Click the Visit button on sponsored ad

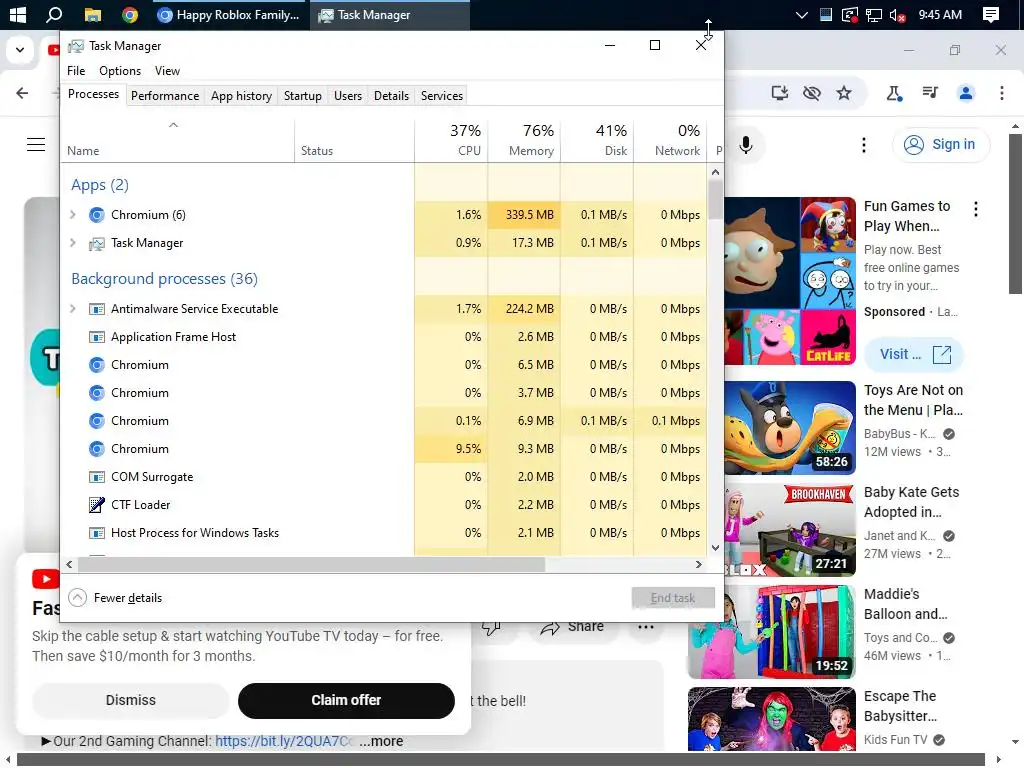coord(914,354)
